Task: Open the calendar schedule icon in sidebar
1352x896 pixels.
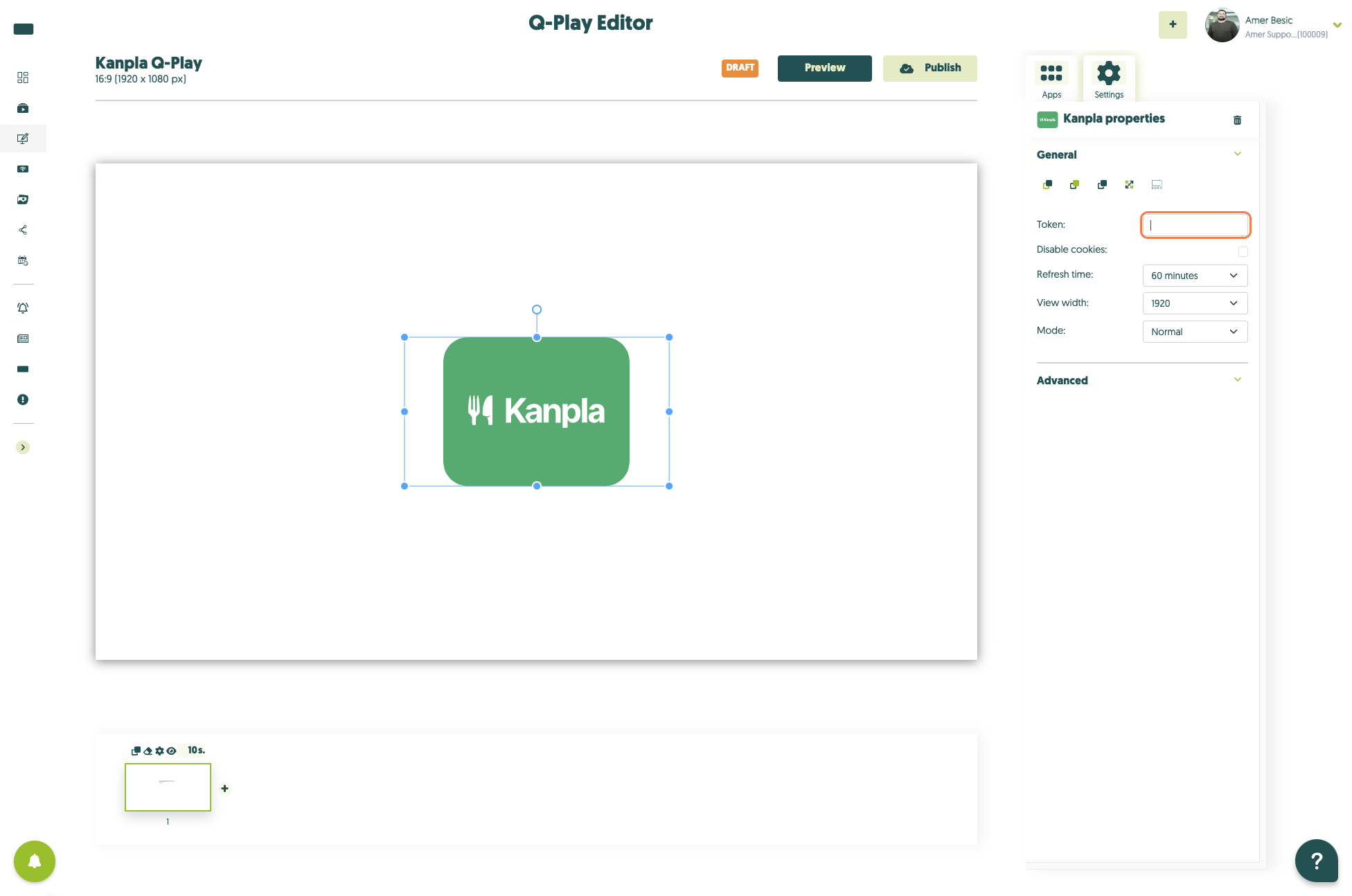Action: tap(23, 260)
